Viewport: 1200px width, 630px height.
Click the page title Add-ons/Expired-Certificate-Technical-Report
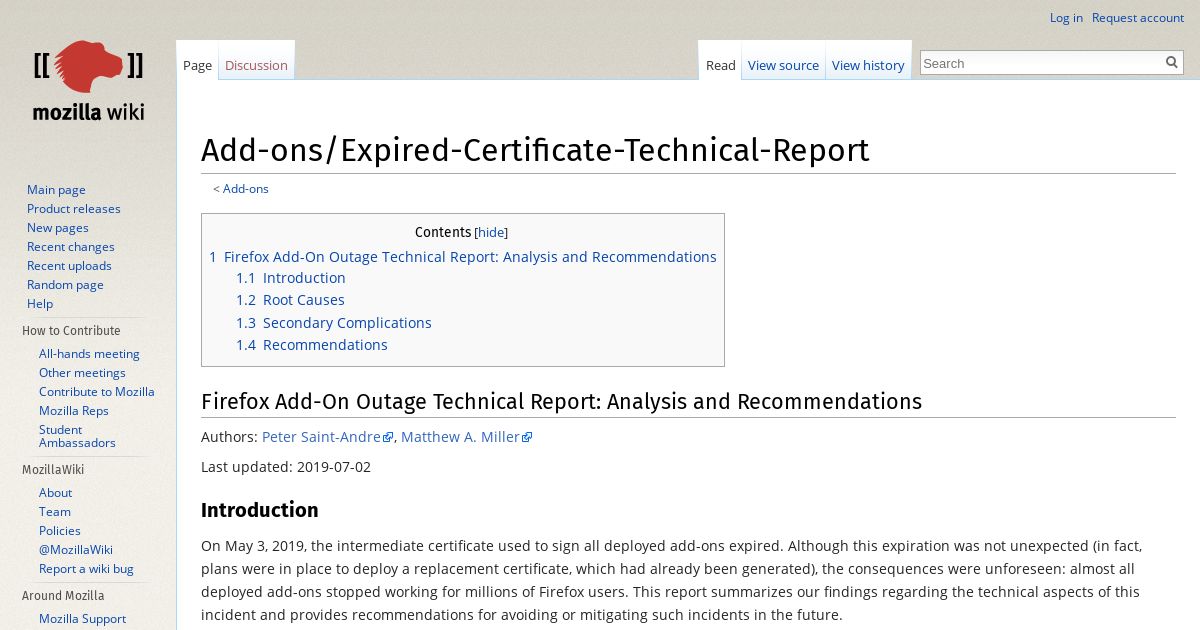pyautogui.click(x=535, y=150)
